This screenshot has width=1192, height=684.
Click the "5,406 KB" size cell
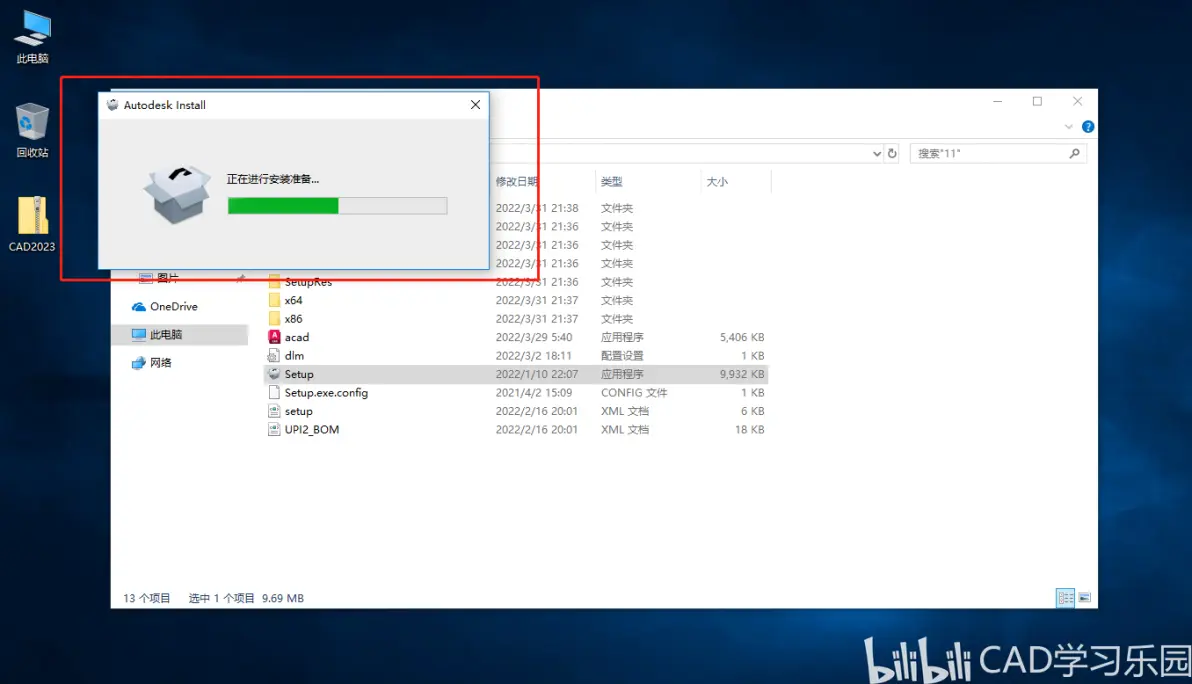point(742,337)
